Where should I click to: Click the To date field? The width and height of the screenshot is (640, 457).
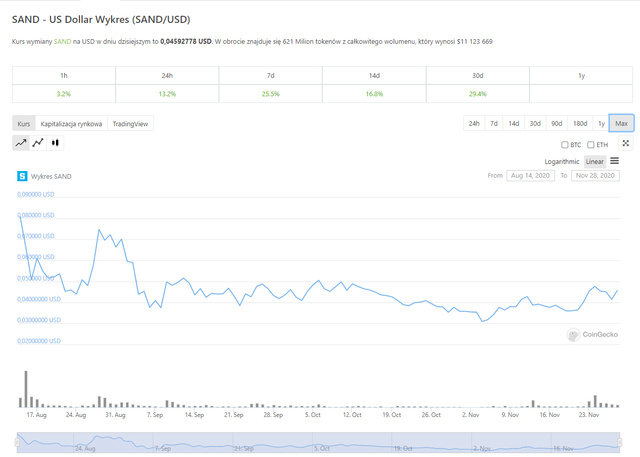(595, 175)
